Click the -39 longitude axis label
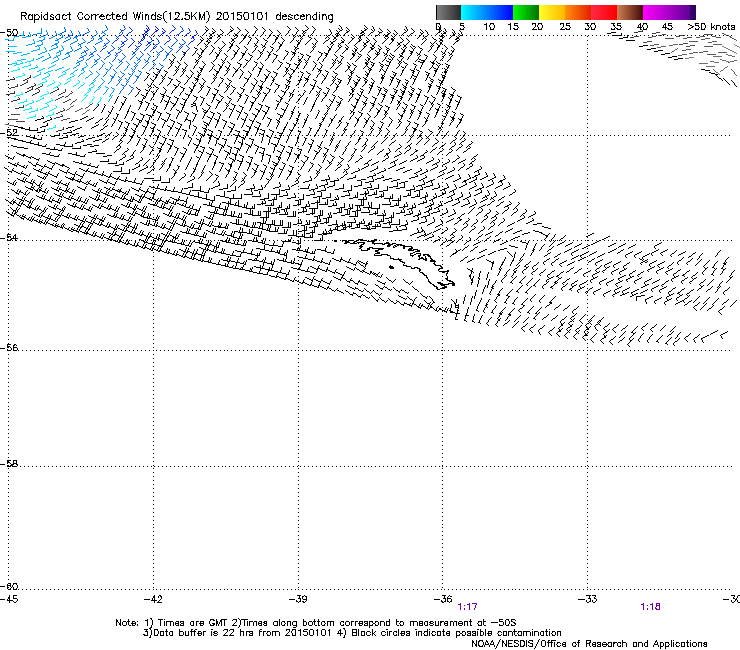The height and width of the screenshot is (650, 740). [298, 599]
